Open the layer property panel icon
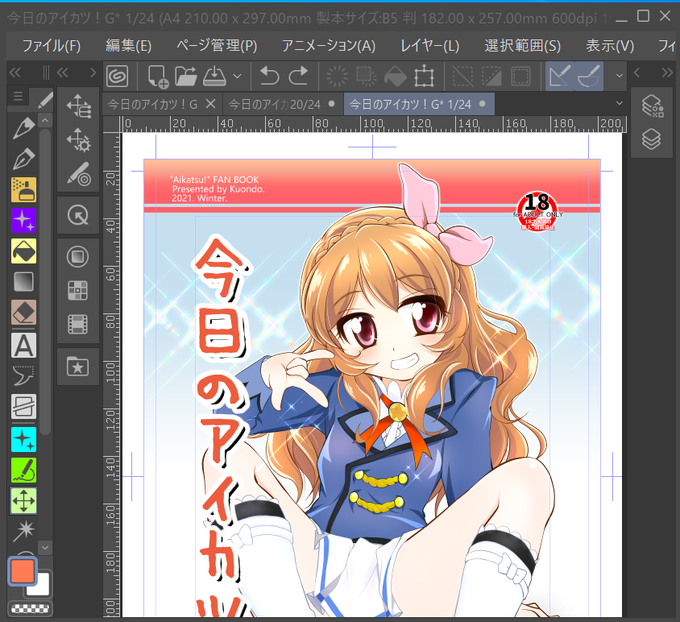The width and height of the screenshot is (680, 622). (x=652, y=106)
